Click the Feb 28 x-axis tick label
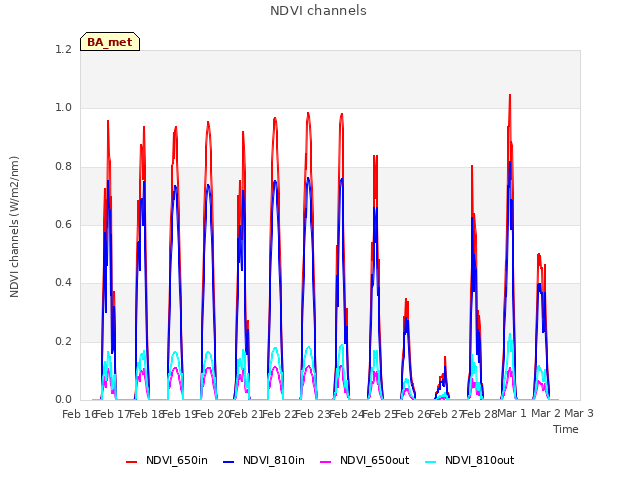 click(480, 414)
